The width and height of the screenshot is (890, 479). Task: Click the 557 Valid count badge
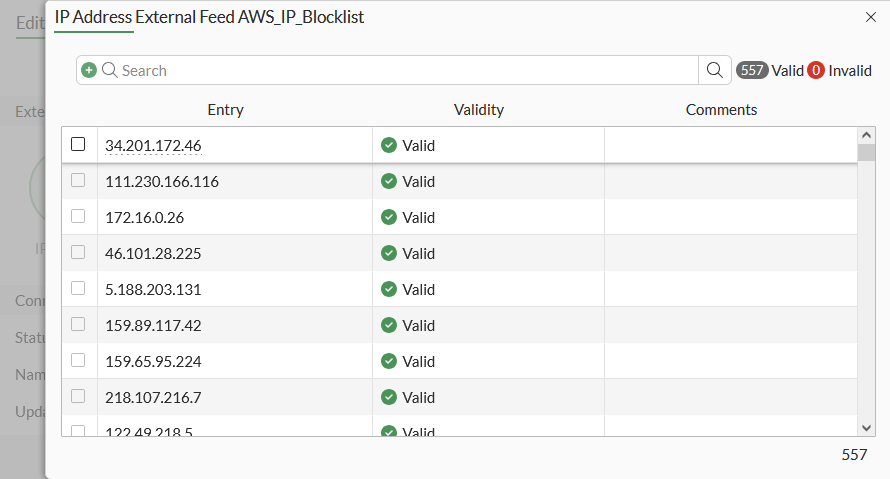tap(752, 70)
